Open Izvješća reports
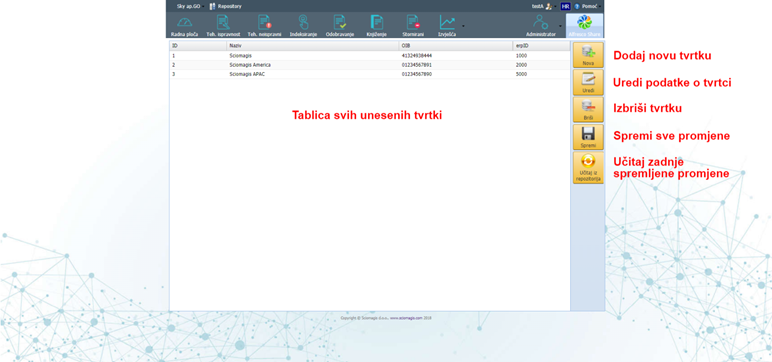 pos(447,26)
